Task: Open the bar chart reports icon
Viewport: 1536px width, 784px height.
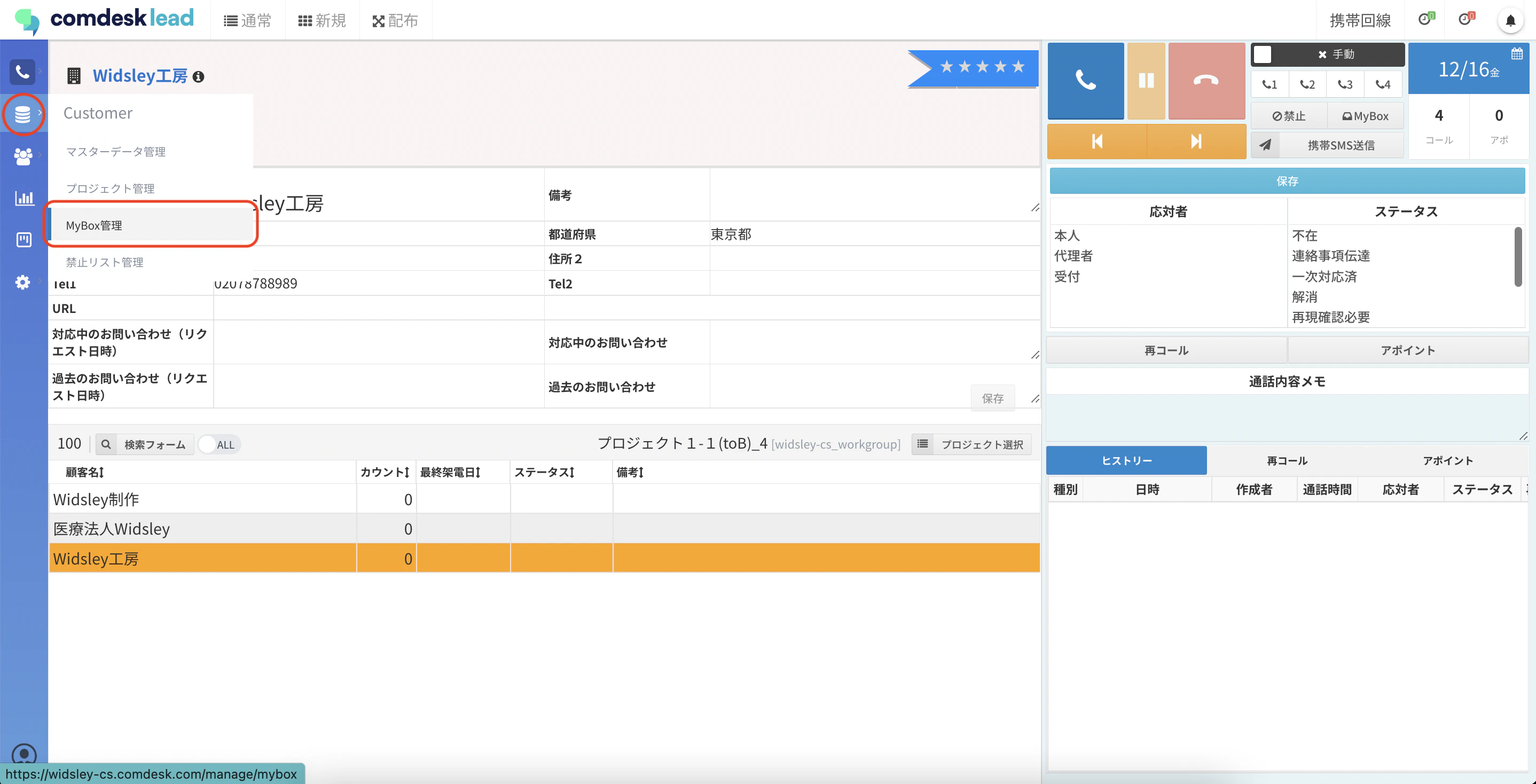Action: [24, 198]
